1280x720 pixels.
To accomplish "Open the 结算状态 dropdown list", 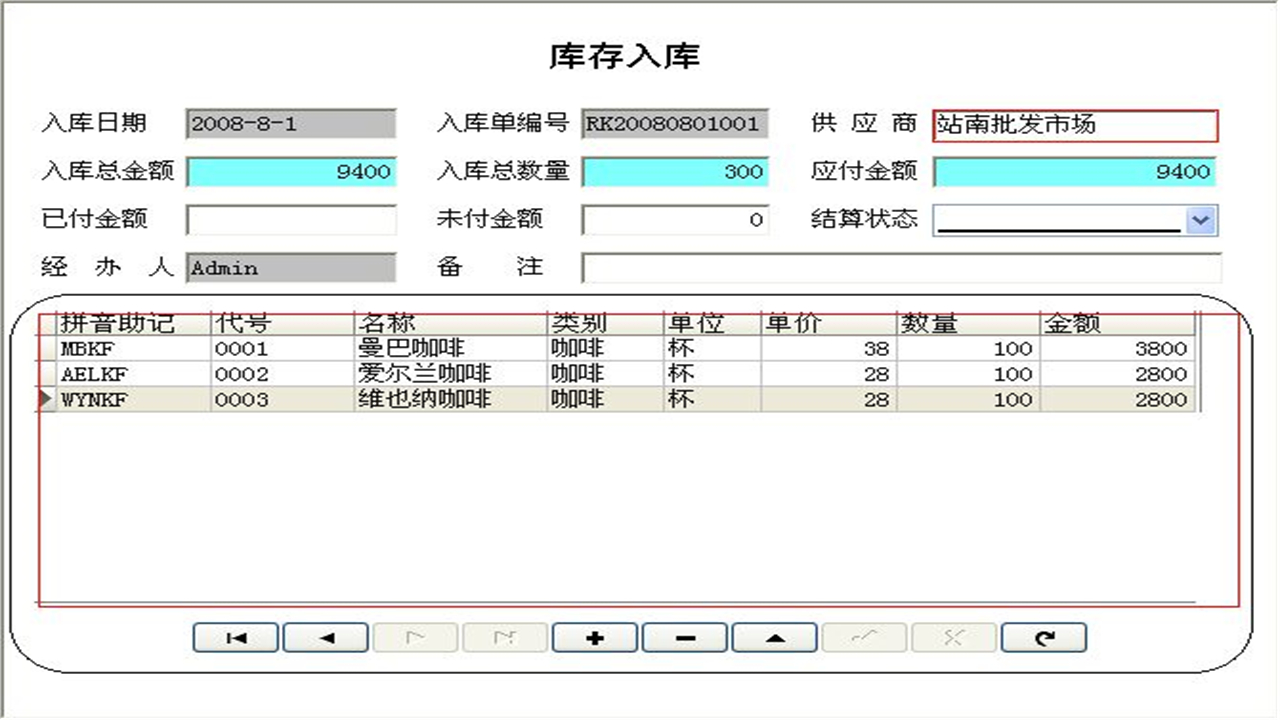I will [x=1199, y=219].
